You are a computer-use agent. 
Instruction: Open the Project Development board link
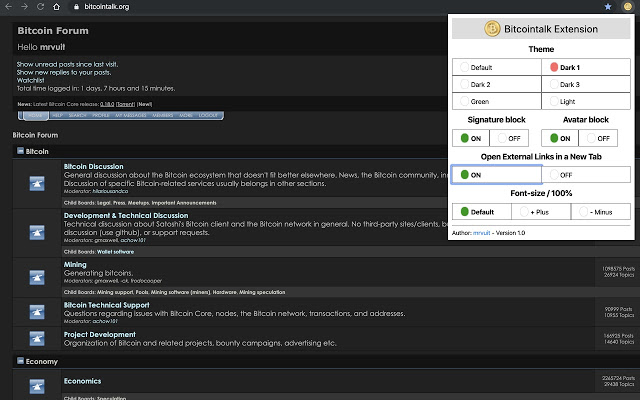[100, 334]
